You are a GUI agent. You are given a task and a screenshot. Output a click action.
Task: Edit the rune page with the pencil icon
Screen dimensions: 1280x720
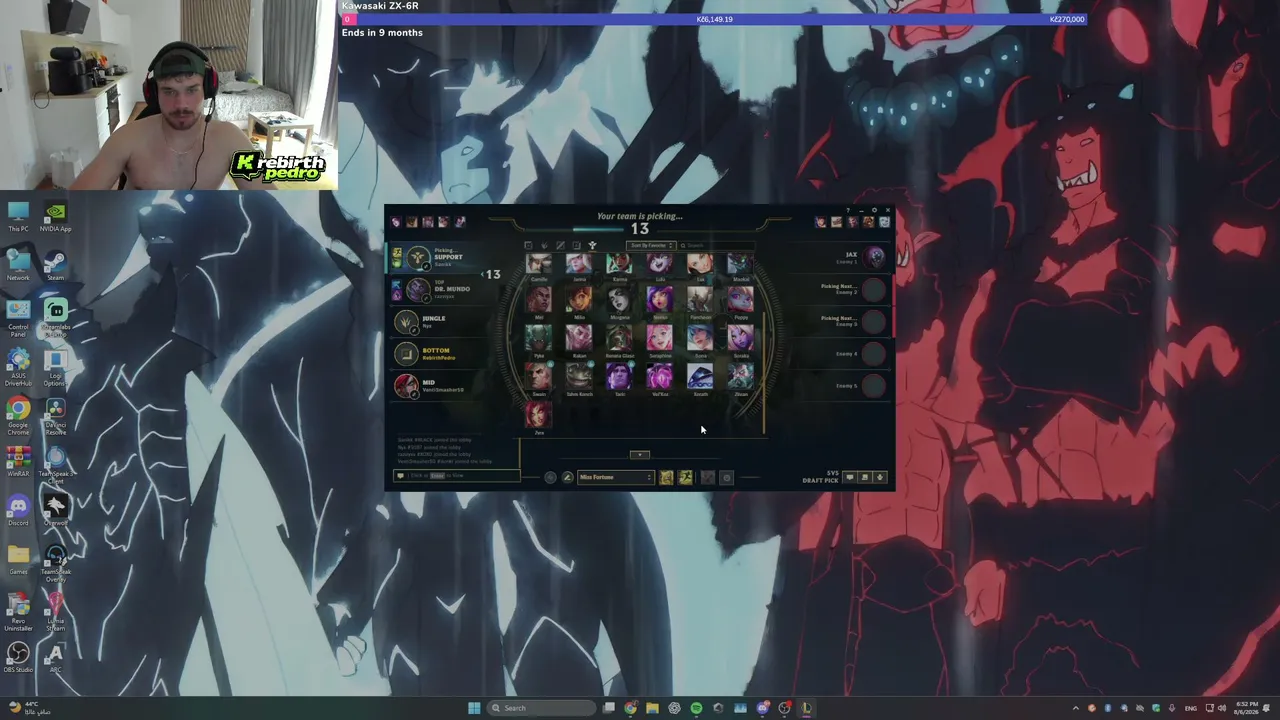567,477
